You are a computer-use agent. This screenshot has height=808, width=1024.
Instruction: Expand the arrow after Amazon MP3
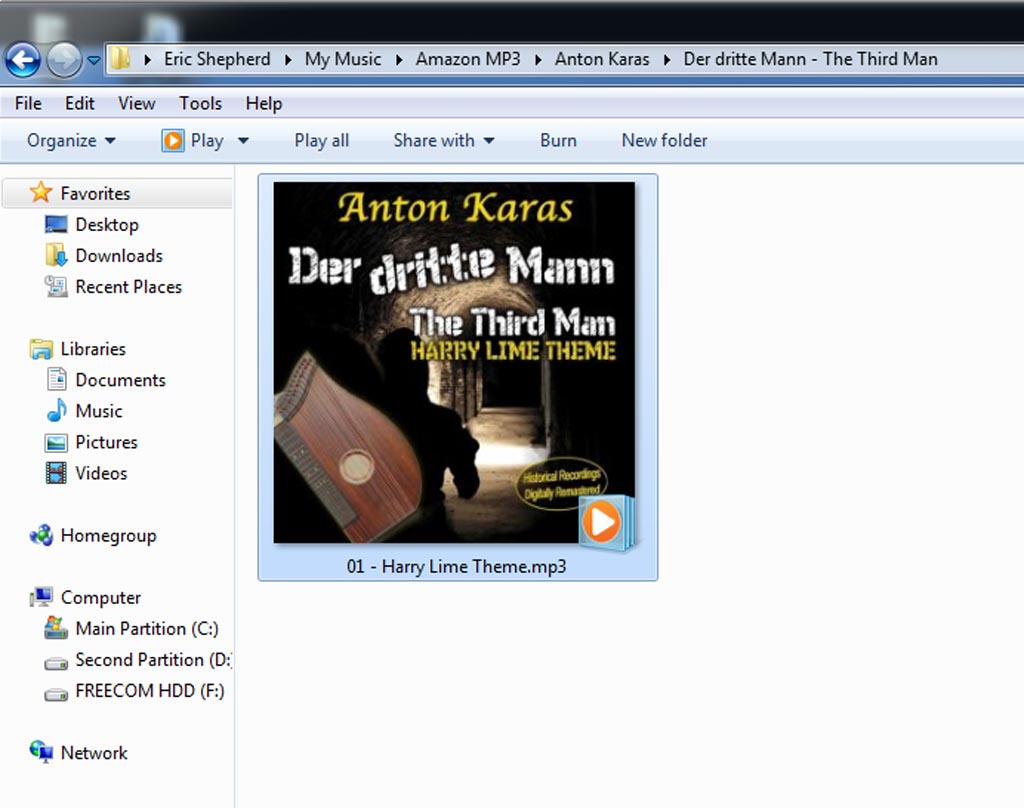tap(538, 59)
